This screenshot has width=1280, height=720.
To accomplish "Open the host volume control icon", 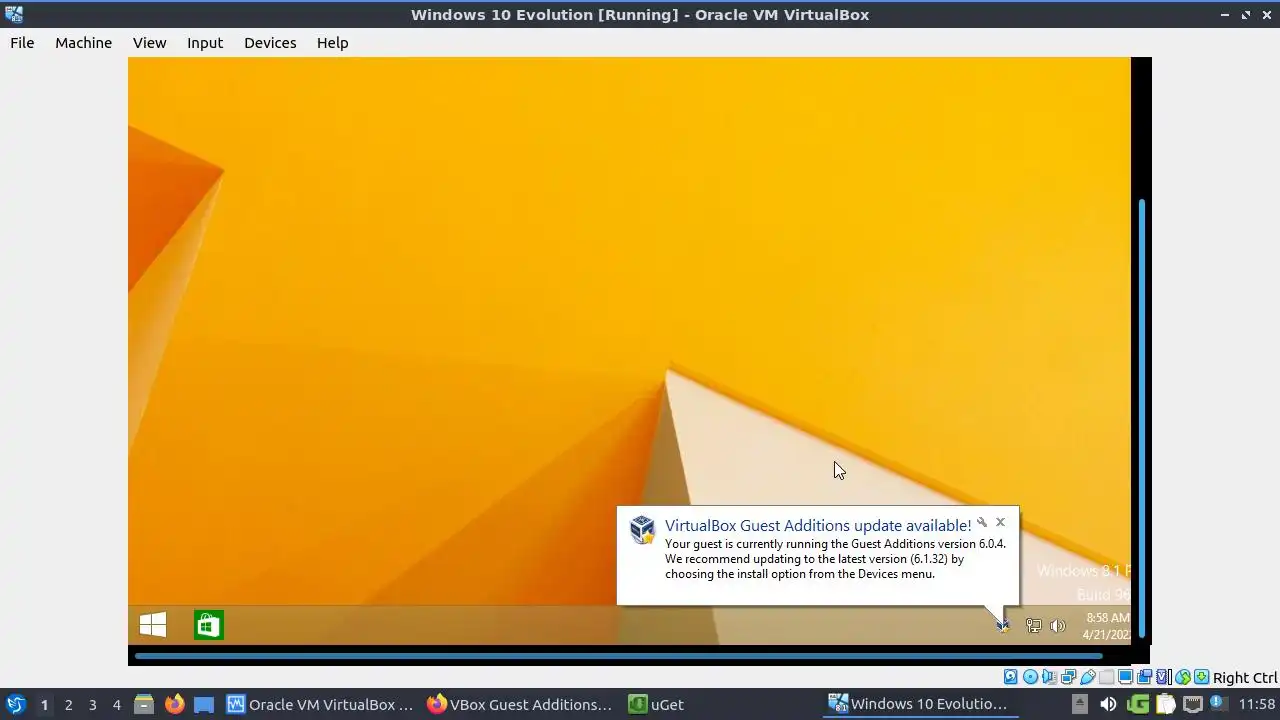I will point(1107,704).
